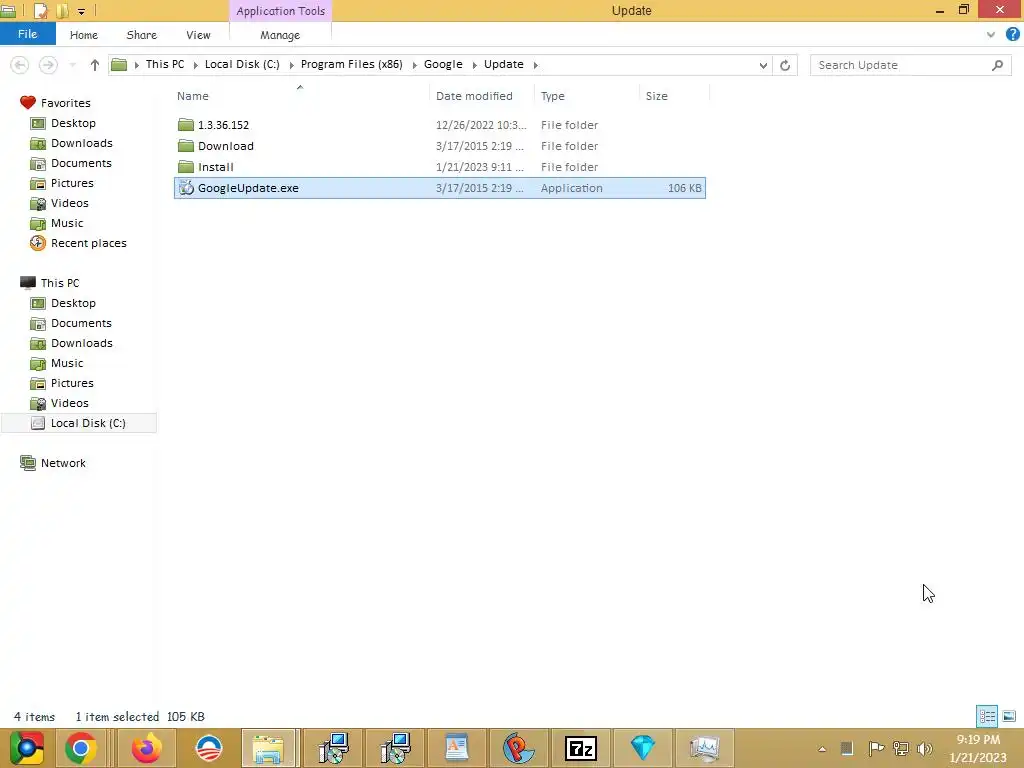Screen dimensions: 1024x768
Task: Switch to Large icons view in status bar
Action: [x=1009, y=716]
